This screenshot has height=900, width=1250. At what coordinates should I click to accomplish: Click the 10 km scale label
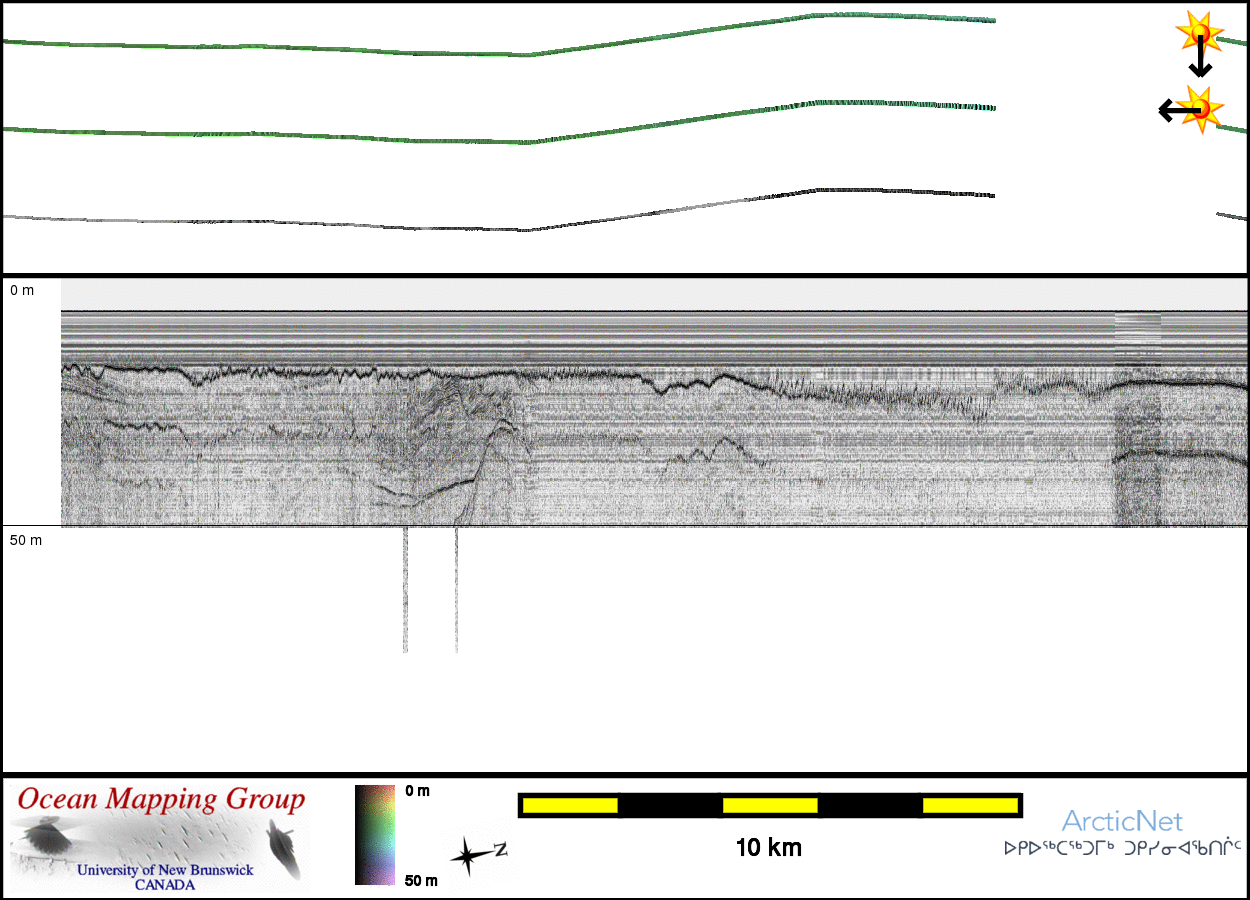768,848
